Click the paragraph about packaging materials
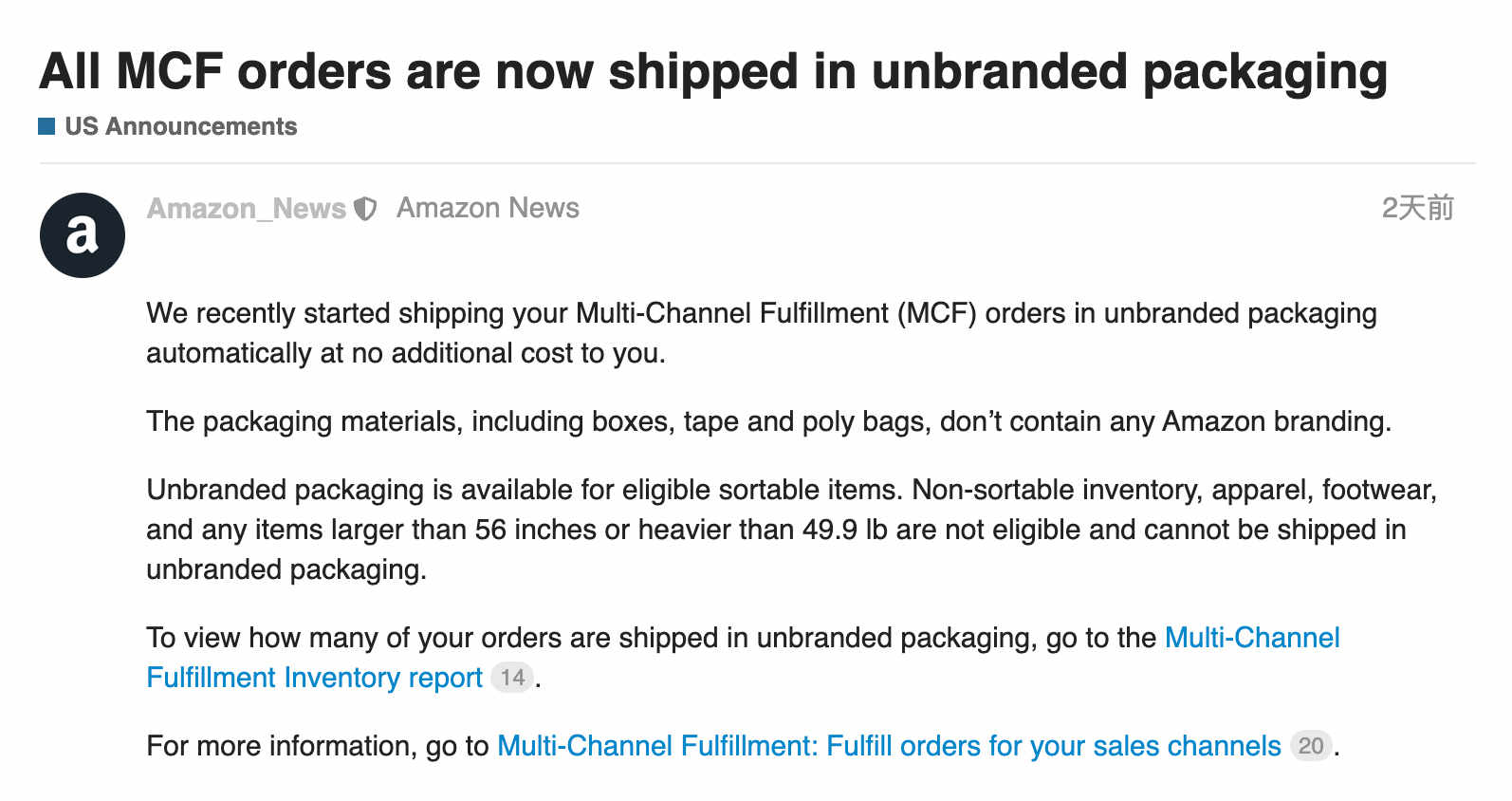Image resolution: width=1512 pixels, height=801 pixels. (769, 421)
